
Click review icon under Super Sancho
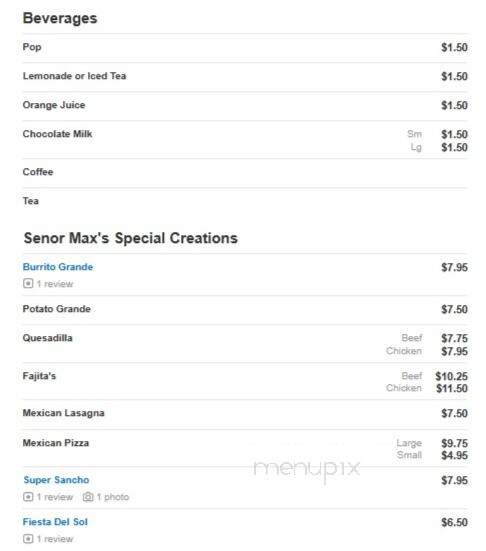click(28, 497)
